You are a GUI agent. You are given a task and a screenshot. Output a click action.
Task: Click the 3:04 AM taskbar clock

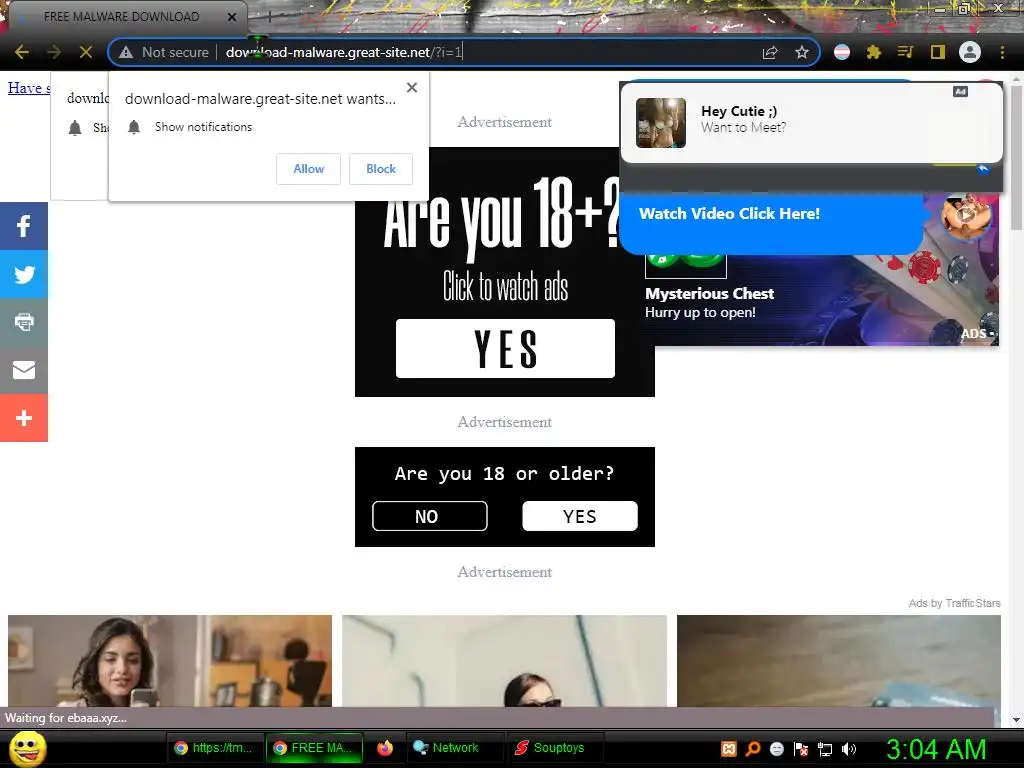(x=936, y=749)
